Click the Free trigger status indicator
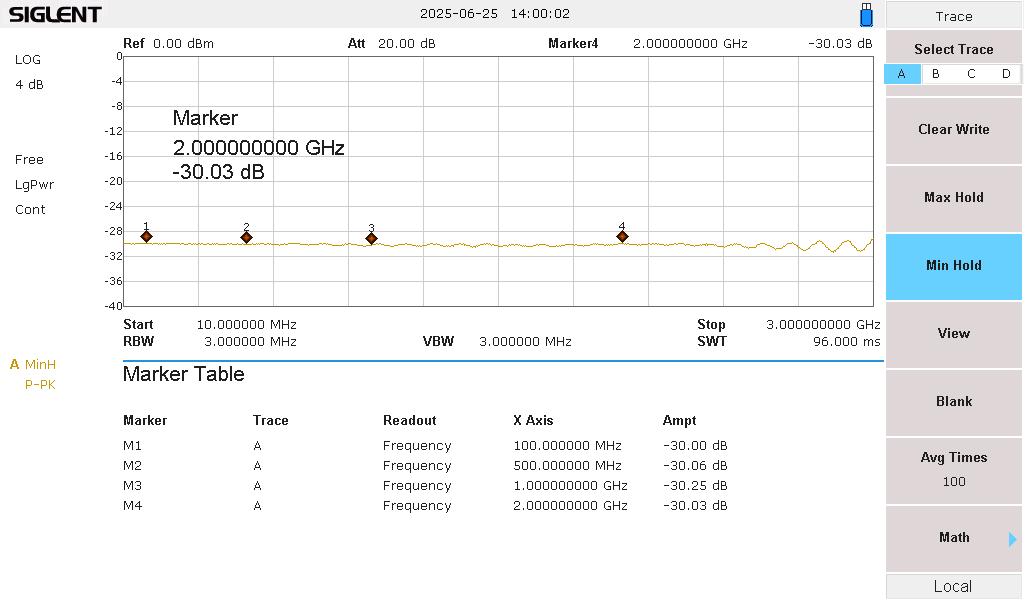The image size is (1024, 600). [29, 160]
